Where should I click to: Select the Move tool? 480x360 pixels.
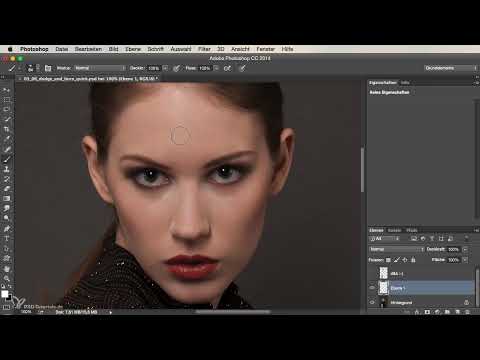pyautogui.click(x=6, y=90)
